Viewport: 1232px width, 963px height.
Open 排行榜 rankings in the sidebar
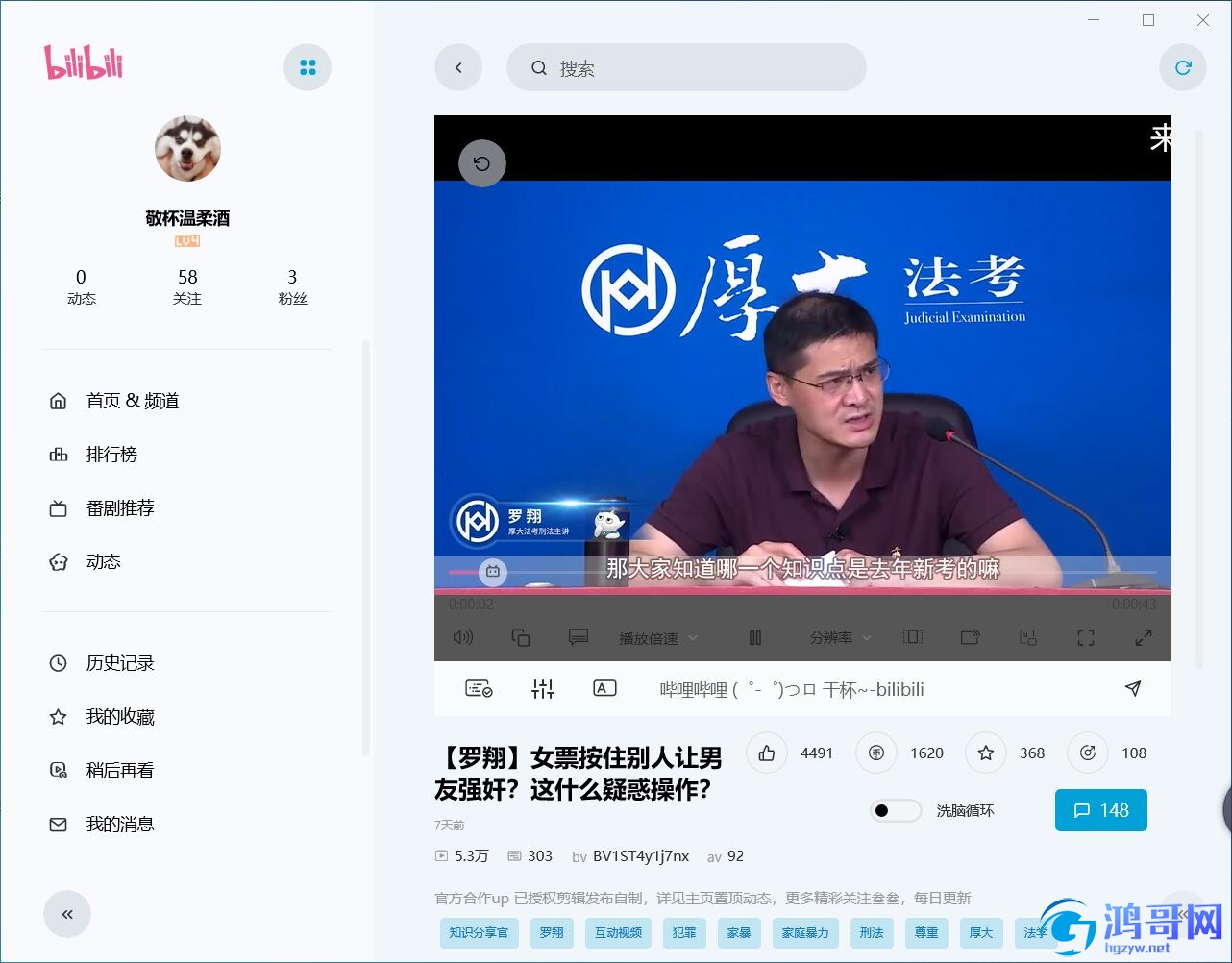coord(111,455)
